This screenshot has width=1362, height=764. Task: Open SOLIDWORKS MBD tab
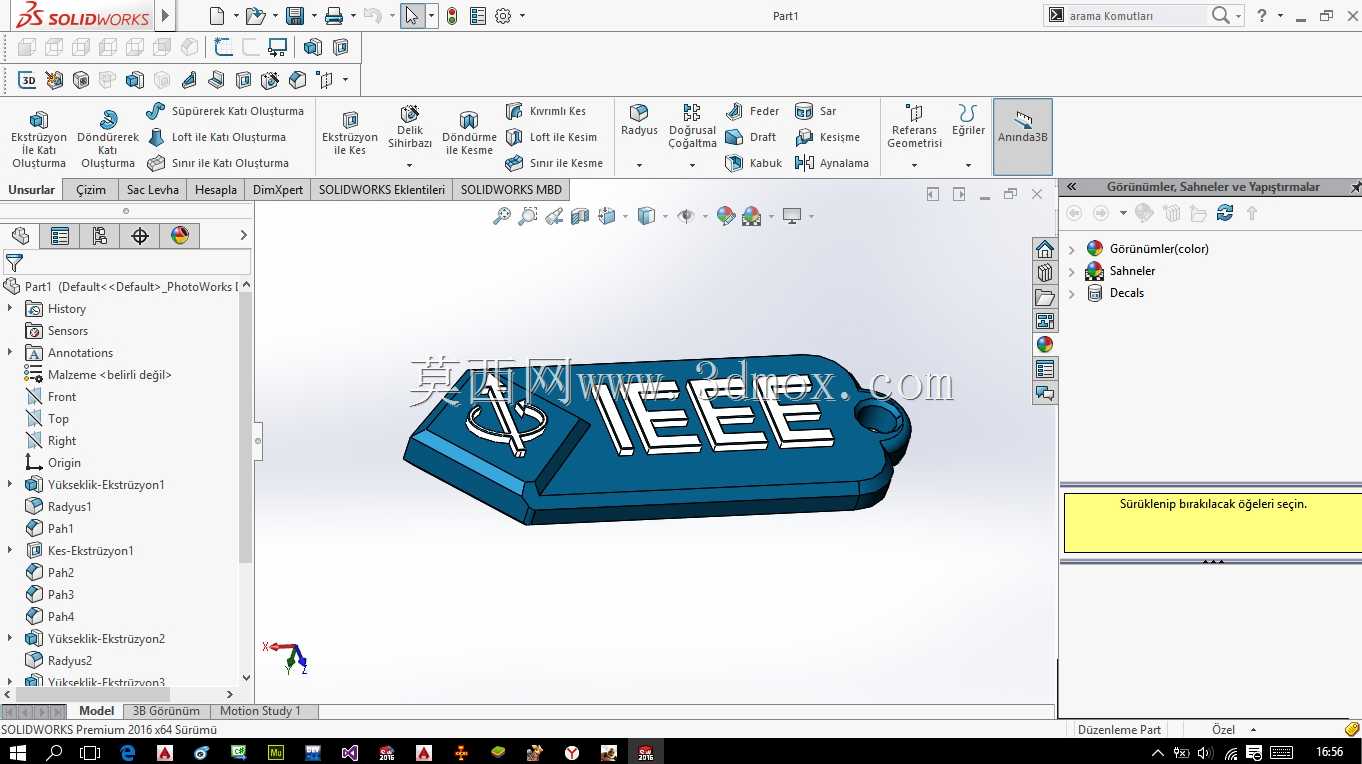(x=511, y=190)
